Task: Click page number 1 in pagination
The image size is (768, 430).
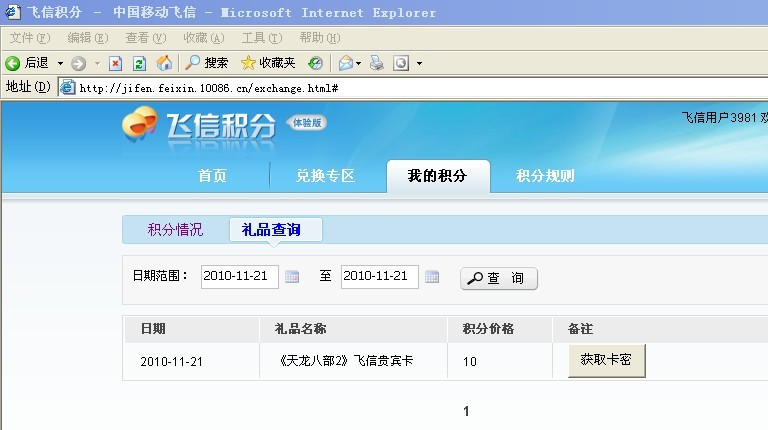Action: coord(466,411)
